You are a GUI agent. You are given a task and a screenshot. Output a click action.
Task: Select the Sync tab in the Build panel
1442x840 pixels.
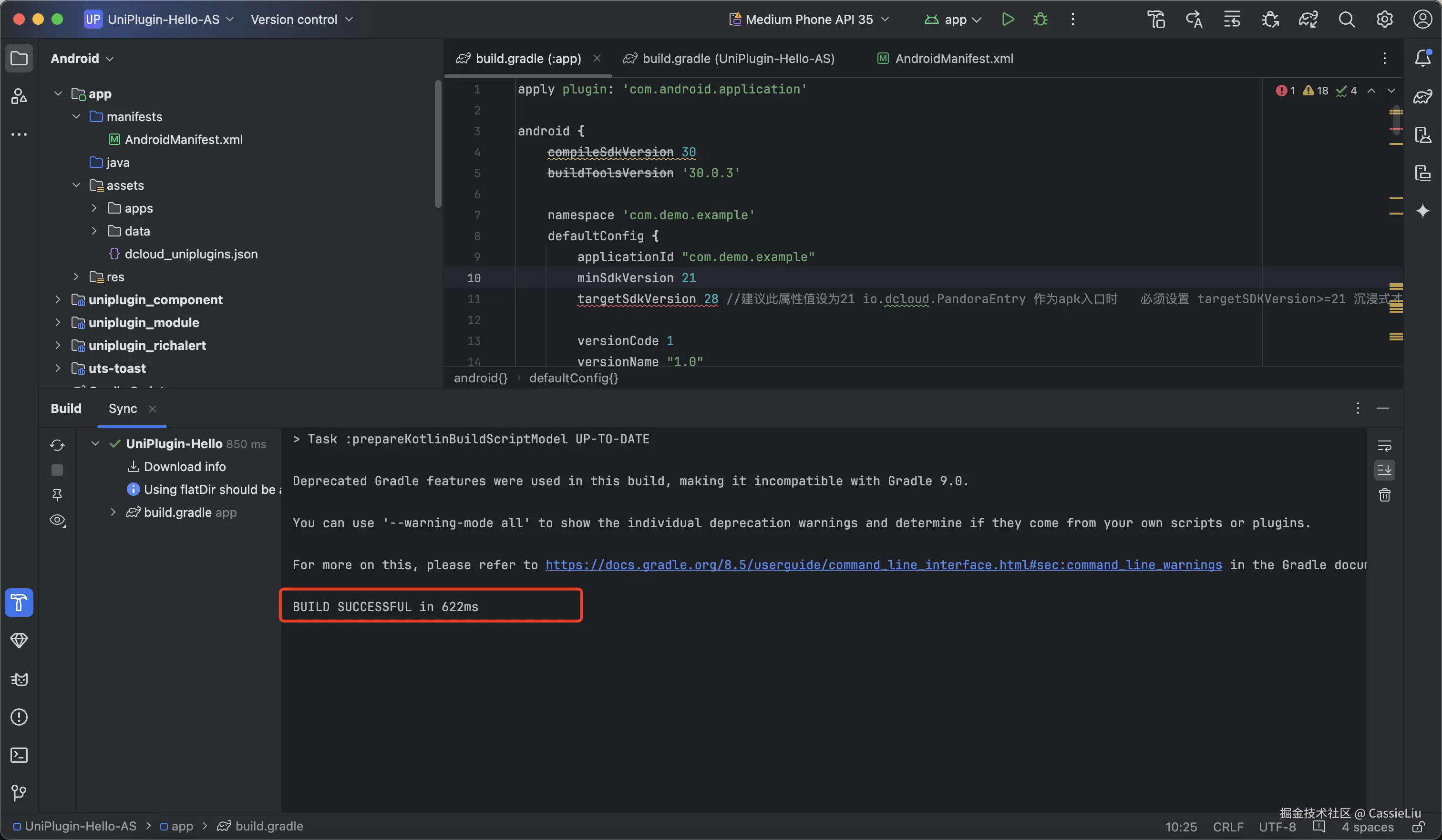click(x=123, y=409)
